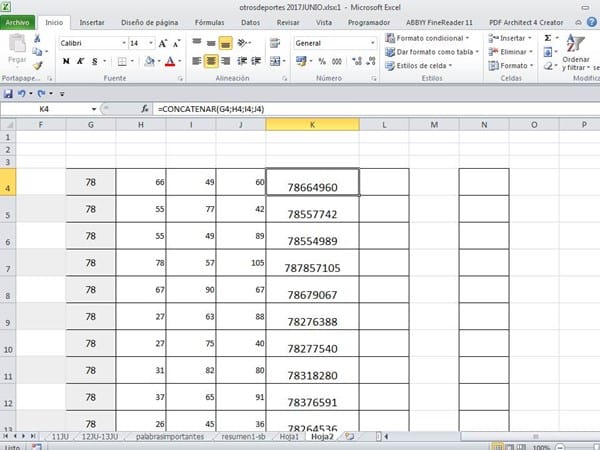Click the Formato cells button

coord(511,66)
